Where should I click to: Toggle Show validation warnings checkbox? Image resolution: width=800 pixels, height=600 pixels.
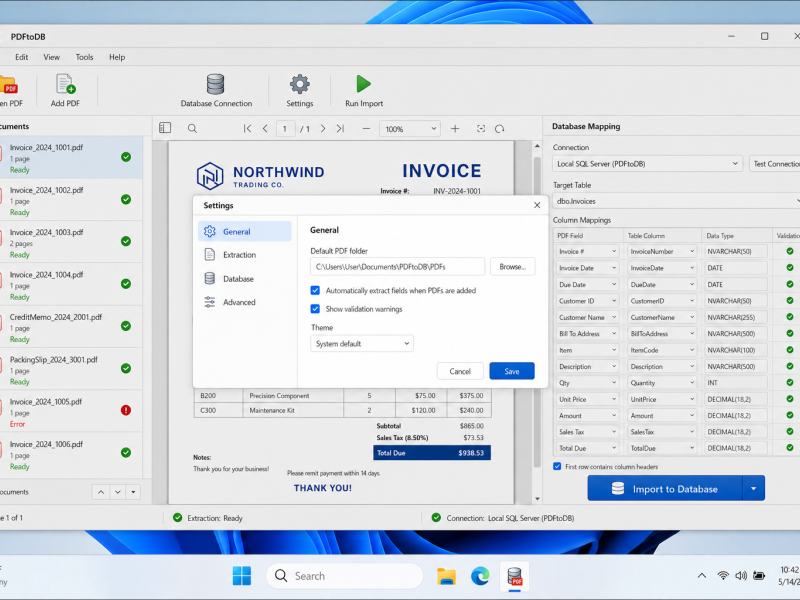[315, 309]
